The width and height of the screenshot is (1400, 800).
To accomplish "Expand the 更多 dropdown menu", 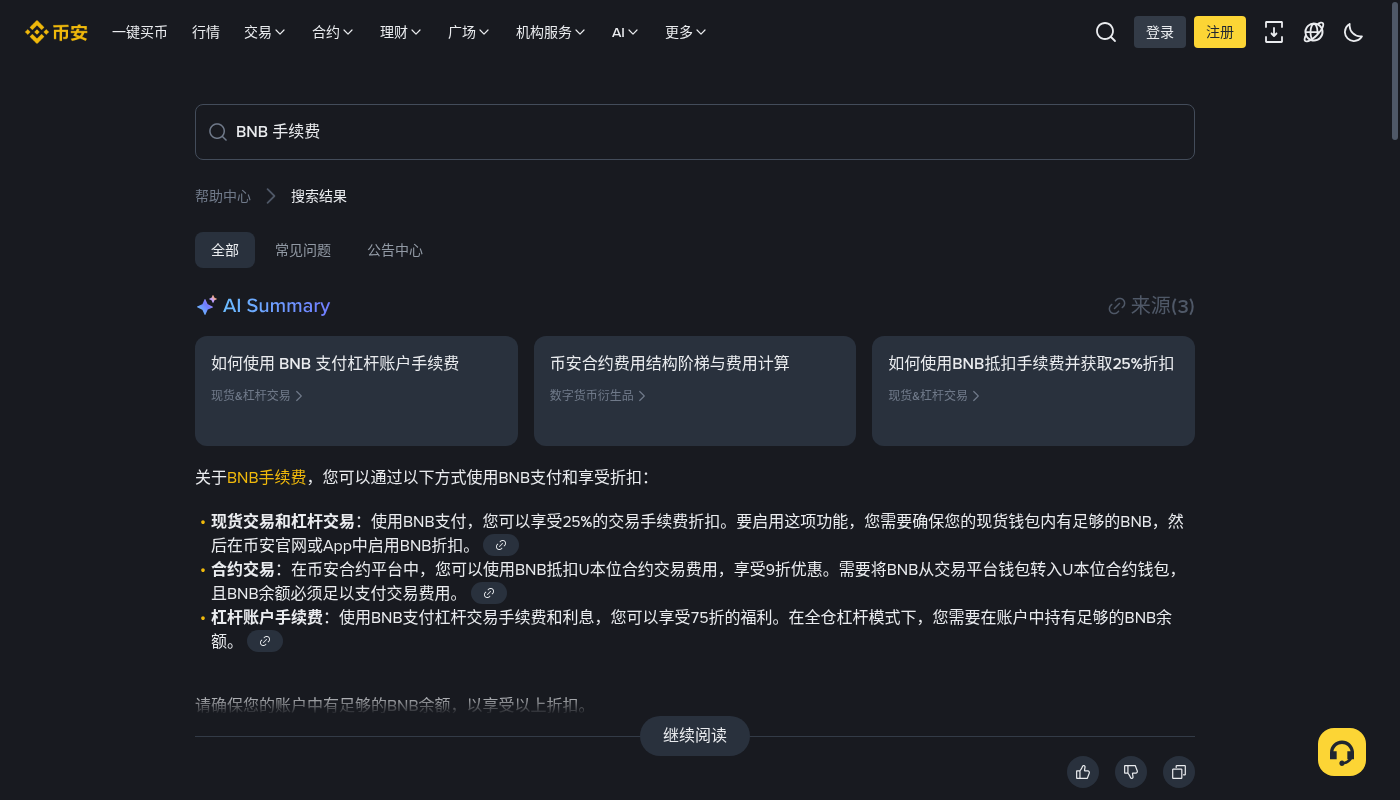I will point(686,32).
